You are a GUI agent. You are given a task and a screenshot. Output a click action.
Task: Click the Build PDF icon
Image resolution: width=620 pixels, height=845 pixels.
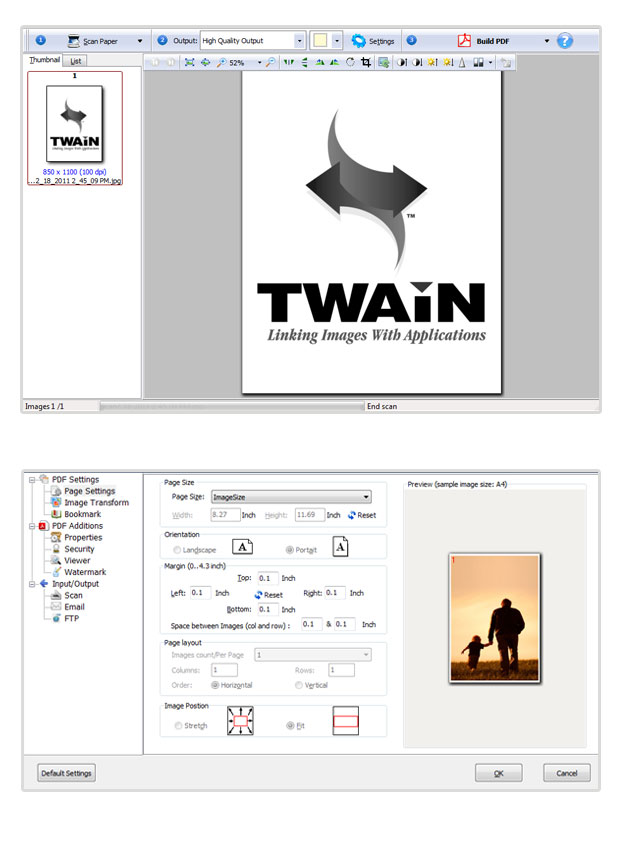tap(464, 41)
